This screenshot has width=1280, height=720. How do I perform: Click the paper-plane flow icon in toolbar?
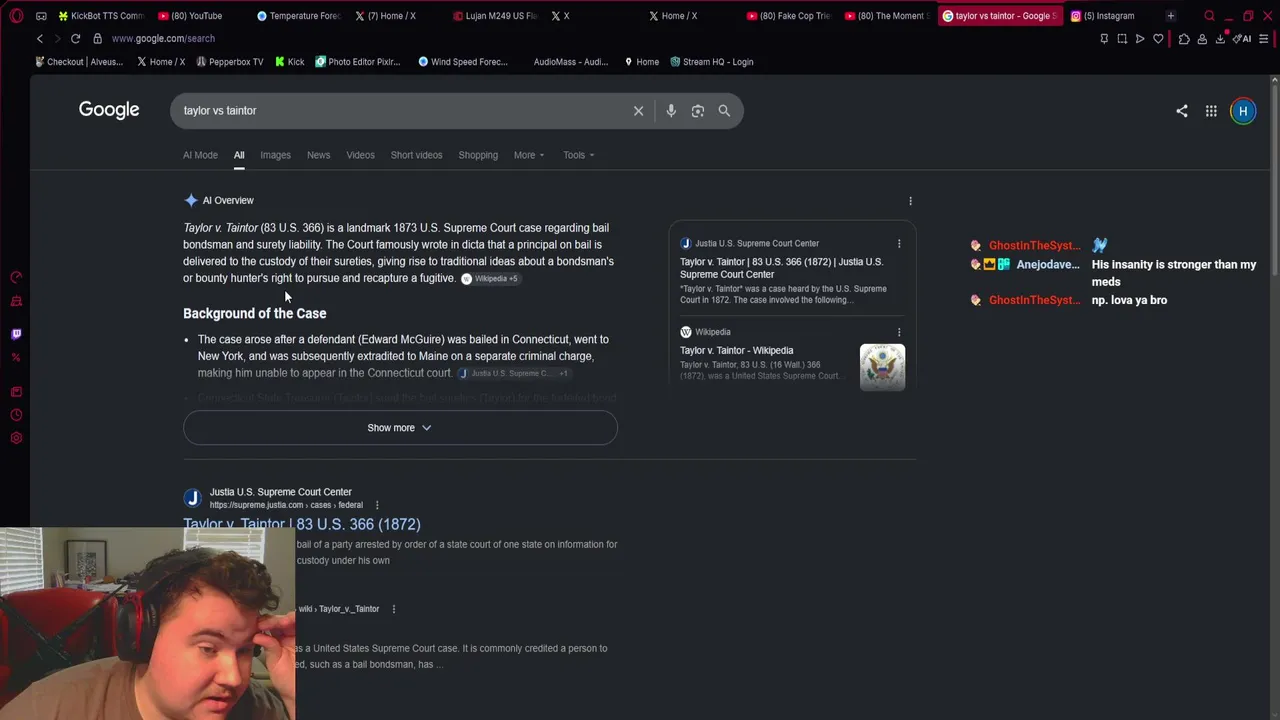click(x=1140, y=38)
